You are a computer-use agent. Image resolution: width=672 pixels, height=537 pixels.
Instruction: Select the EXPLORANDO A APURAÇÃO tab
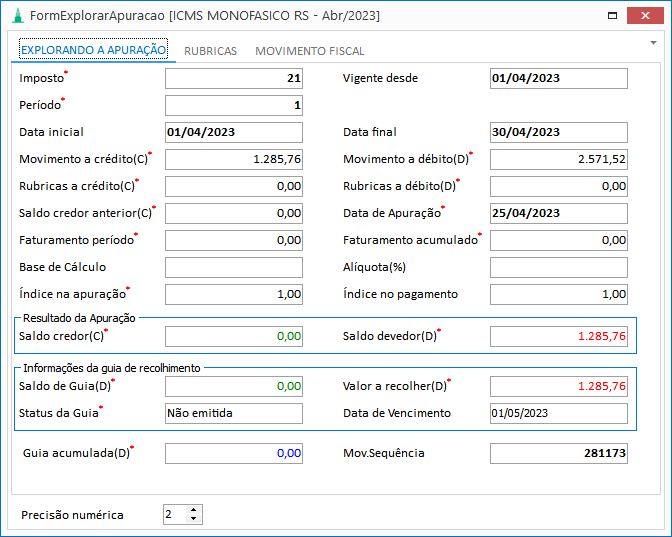pos(93,50)
